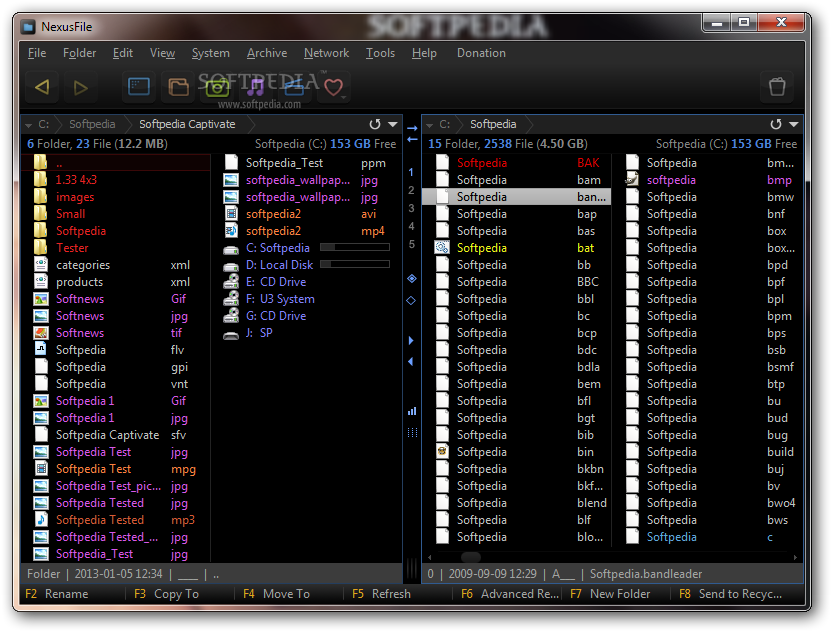
Task: Refresh the right panel path bar
Action: click(776, 124)
